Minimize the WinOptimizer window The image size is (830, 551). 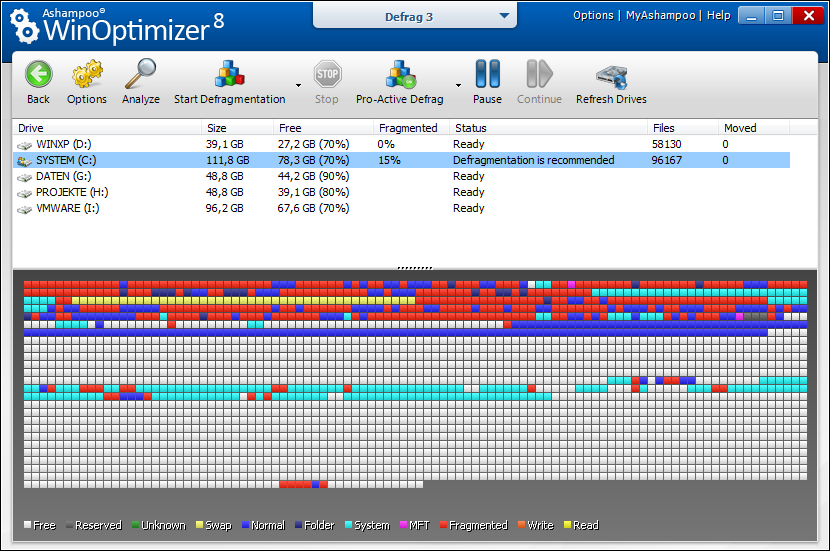[x=751, y=15]
